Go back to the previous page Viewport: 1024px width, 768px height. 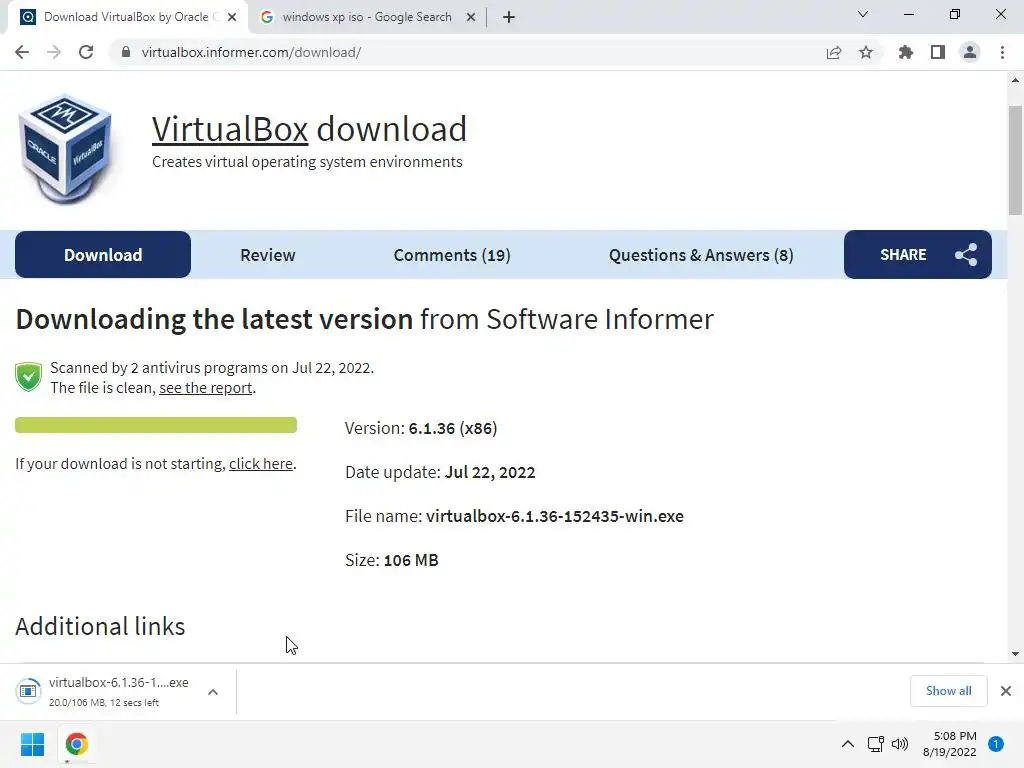[22, 52]
